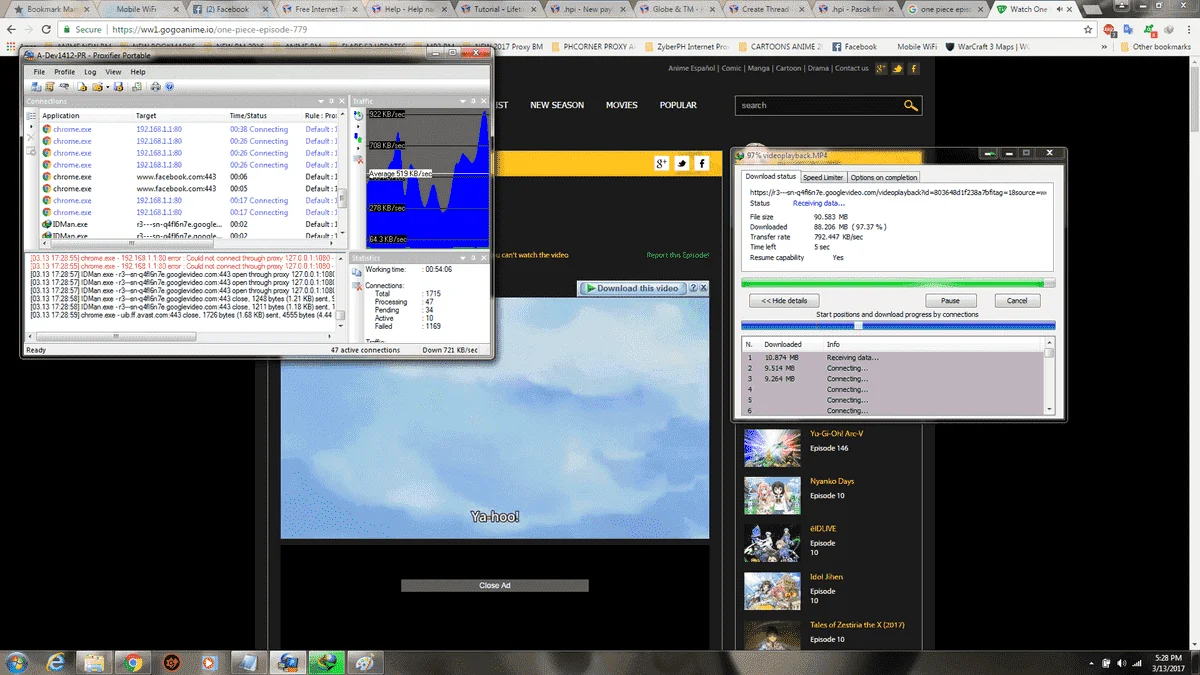
Task: Click the Report this Episode link
Action: (x=677, y=255)
